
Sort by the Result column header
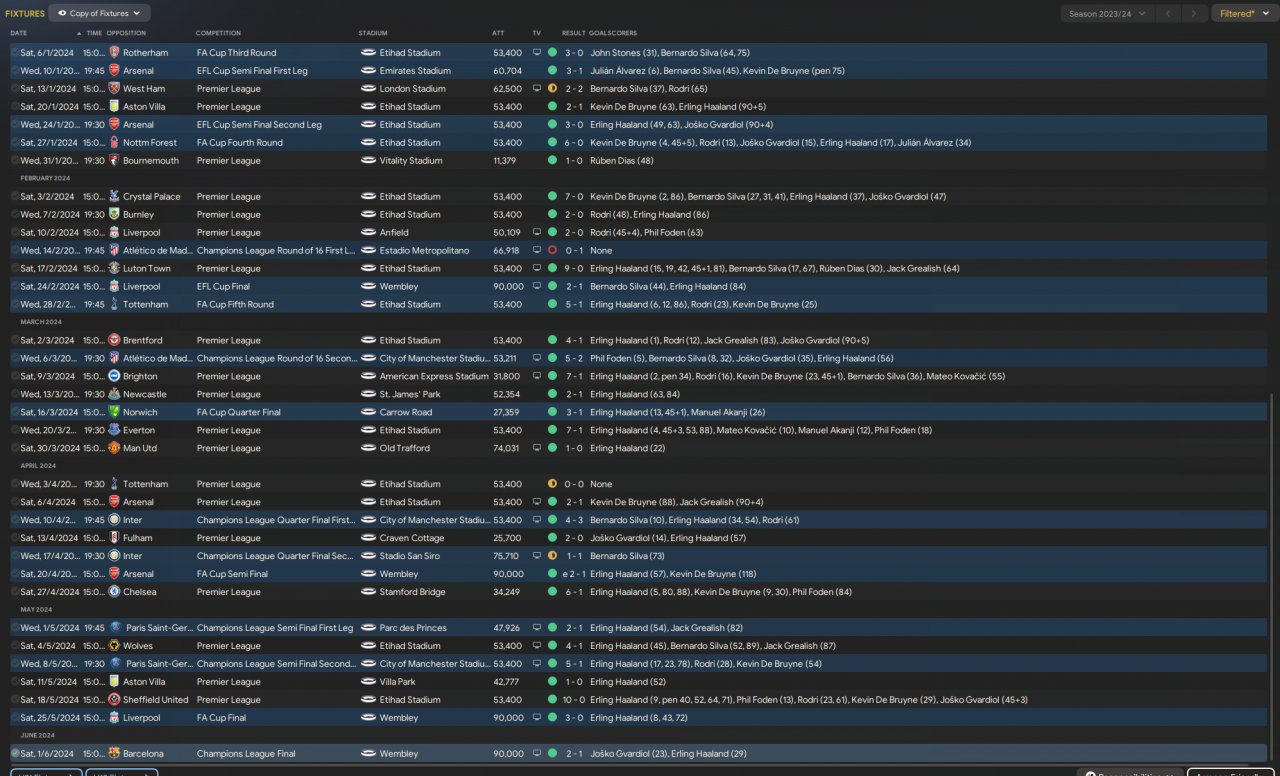pos(574,33)
